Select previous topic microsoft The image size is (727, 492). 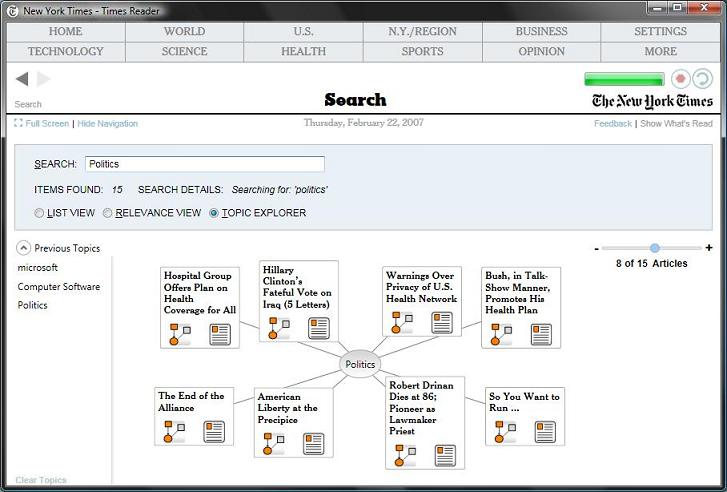(x=38, y=268)
